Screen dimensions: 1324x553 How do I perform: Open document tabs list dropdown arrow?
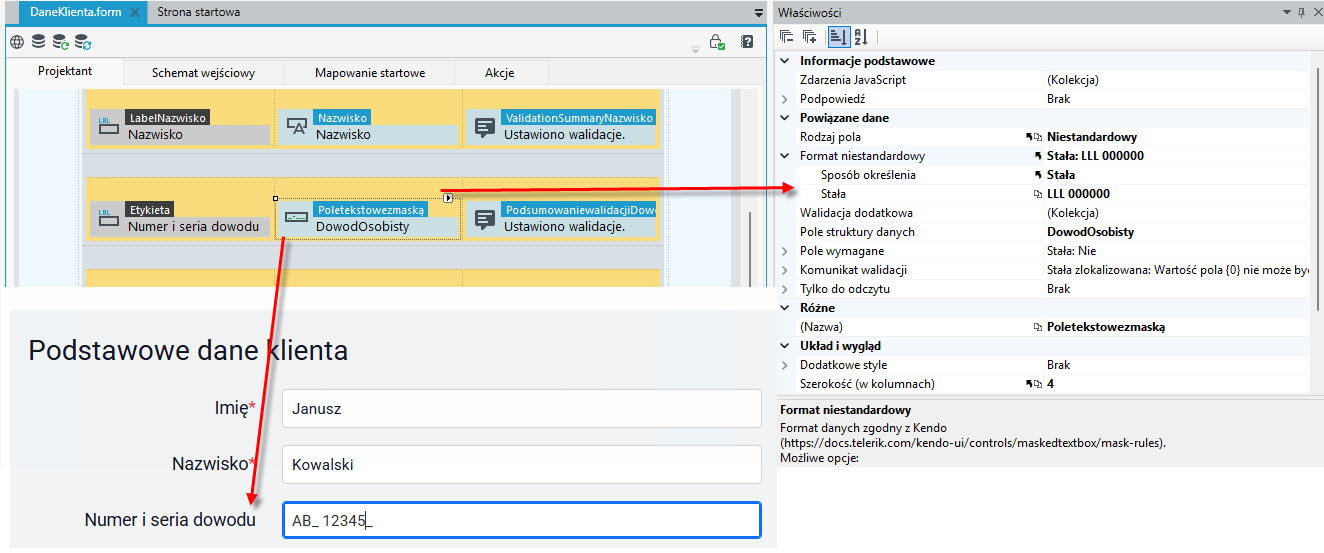pyautogui.click(x=758, y=13)
